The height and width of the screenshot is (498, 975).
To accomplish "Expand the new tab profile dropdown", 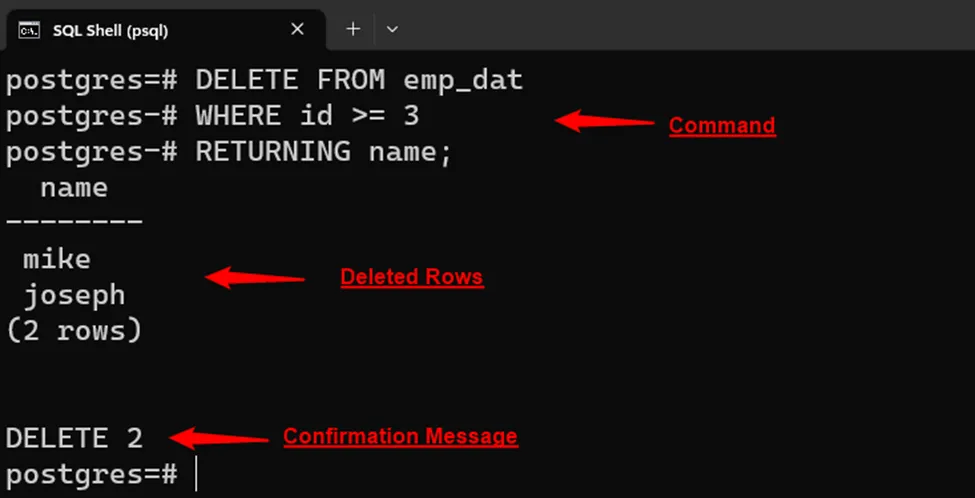I will pos(392,29).
